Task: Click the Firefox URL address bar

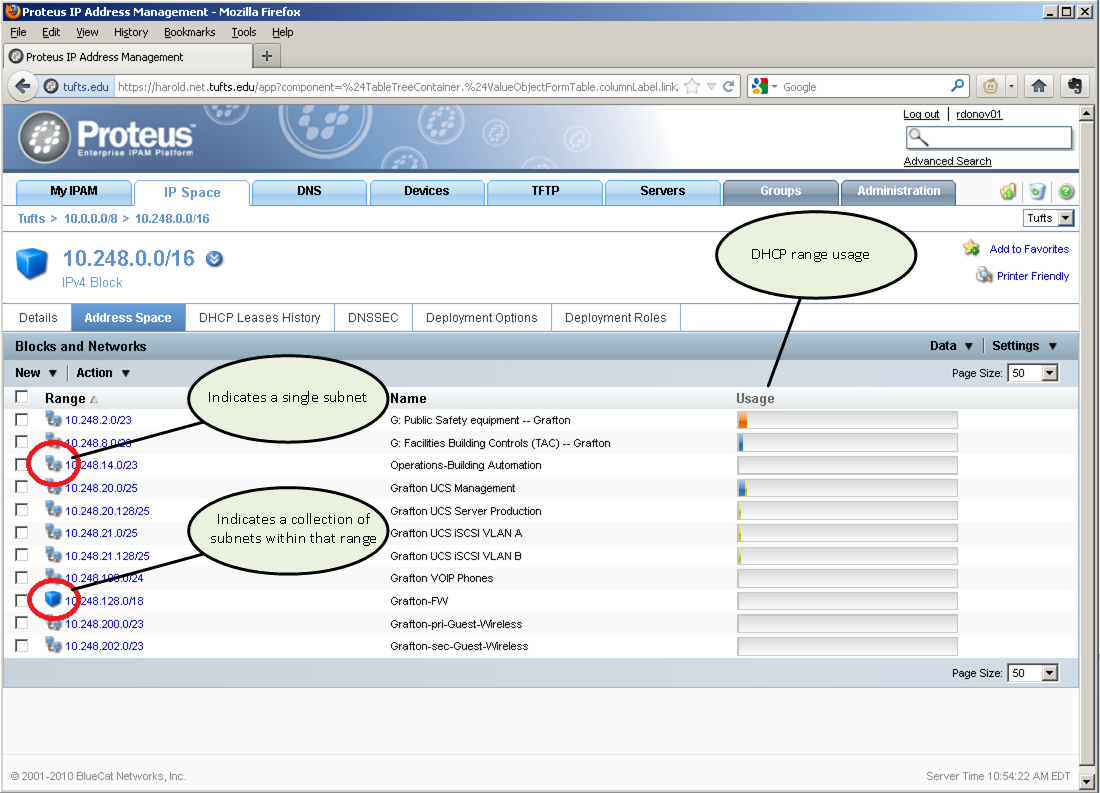Action: 397,86
